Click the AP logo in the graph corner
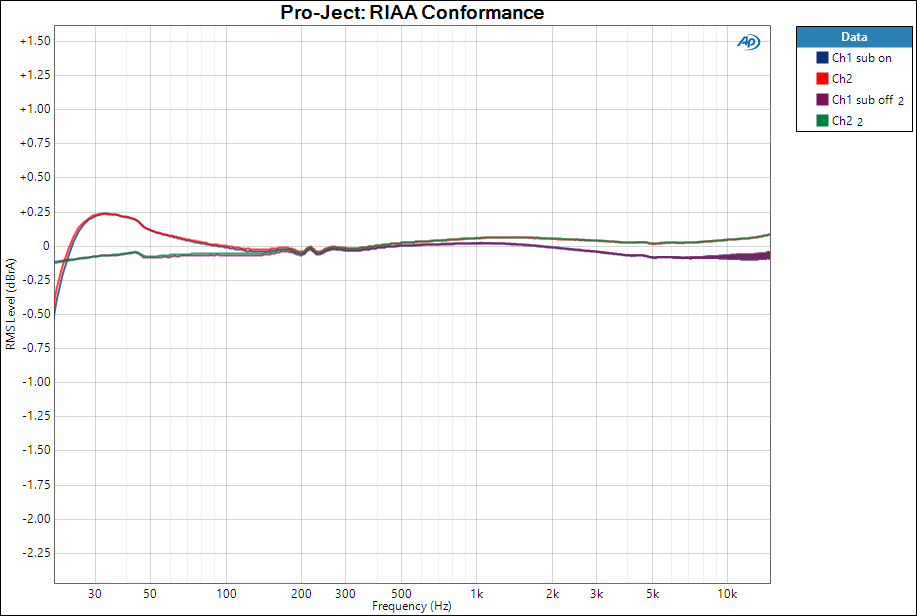Image resolution: width=917 pixels, height=616 pixels. [x=749, y=42]
